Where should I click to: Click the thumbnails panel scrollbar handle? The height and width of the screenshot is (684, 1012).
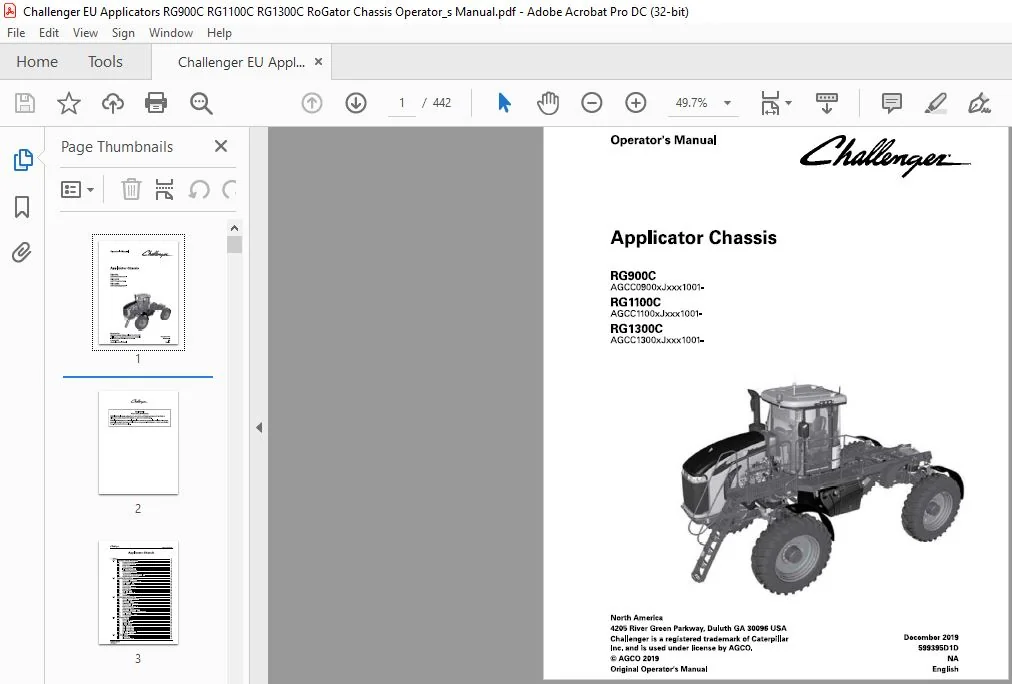point(234,245)
